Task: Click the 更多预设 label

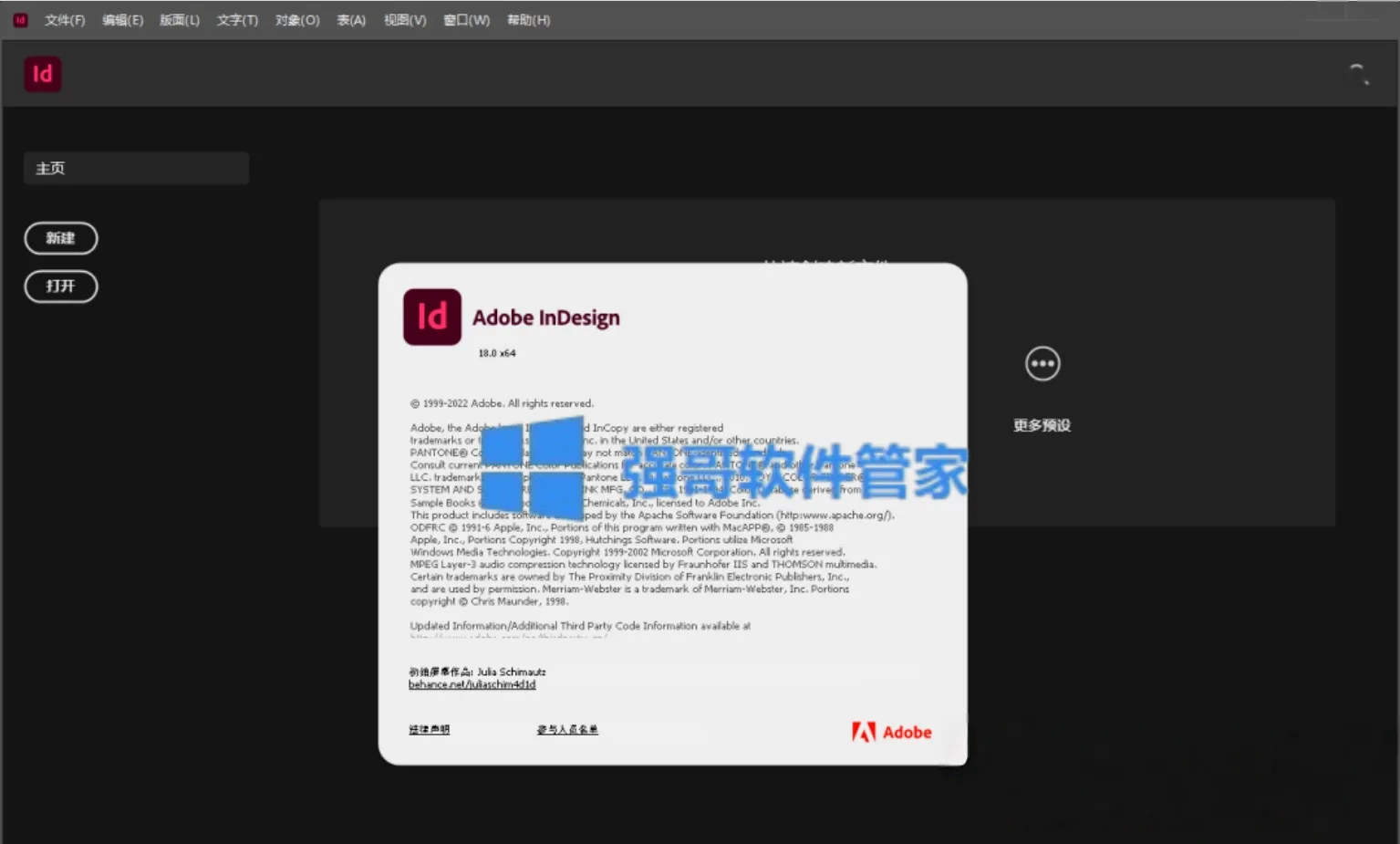Action: pyautogui.click(x=1042, y=425)
